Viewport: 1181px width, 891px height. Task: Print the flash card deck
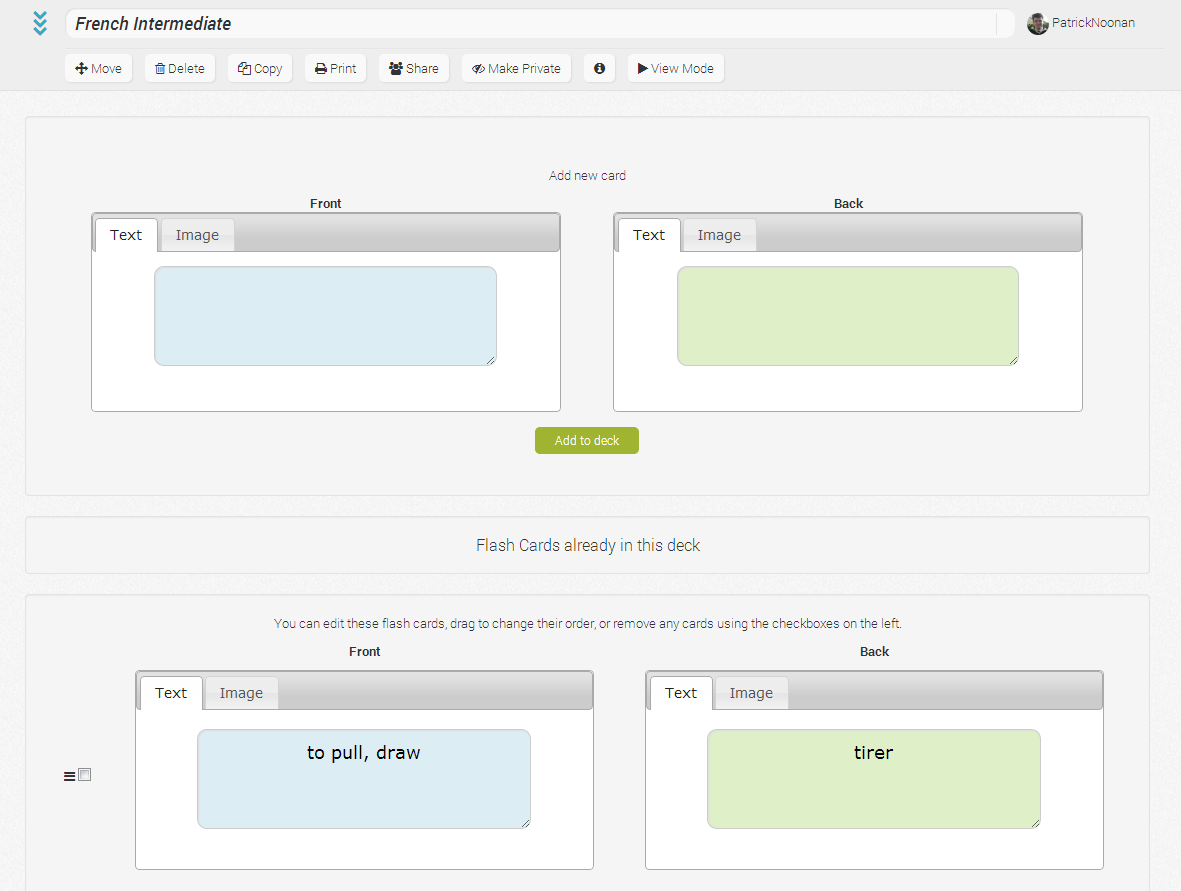[x=335, y=69]
